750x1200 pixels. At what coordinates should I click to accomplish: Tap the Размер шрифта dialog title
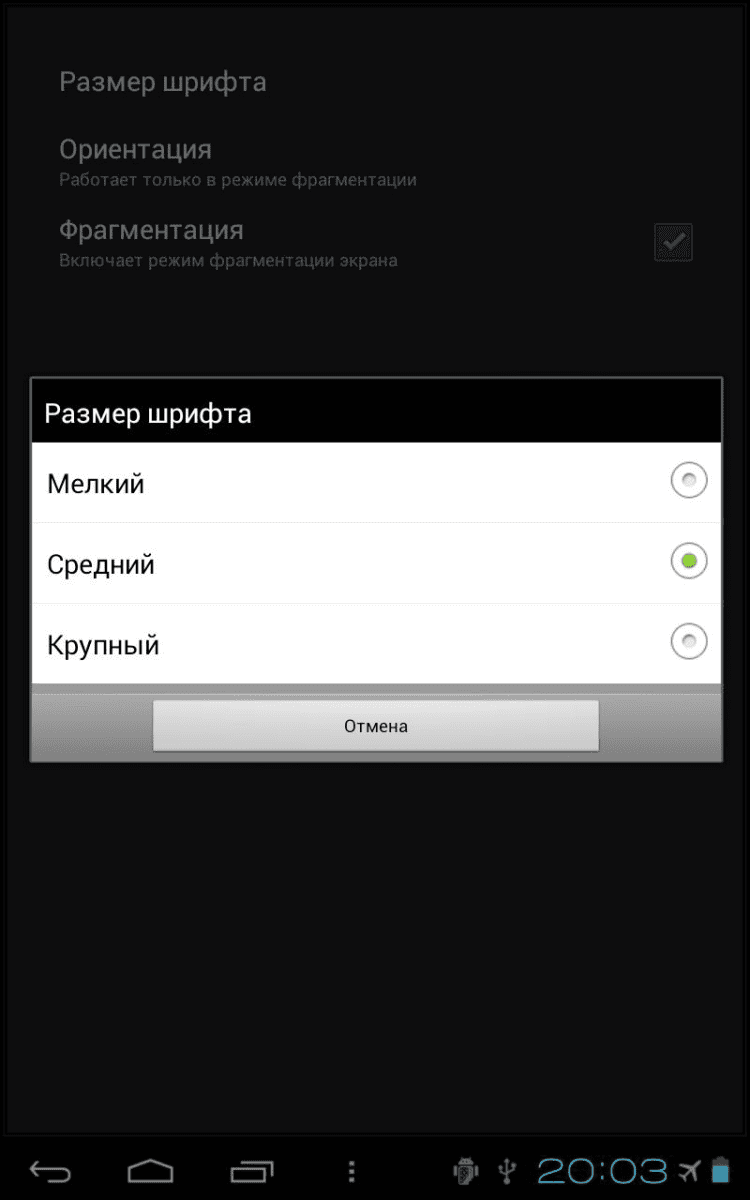click(x=148, y=414)
